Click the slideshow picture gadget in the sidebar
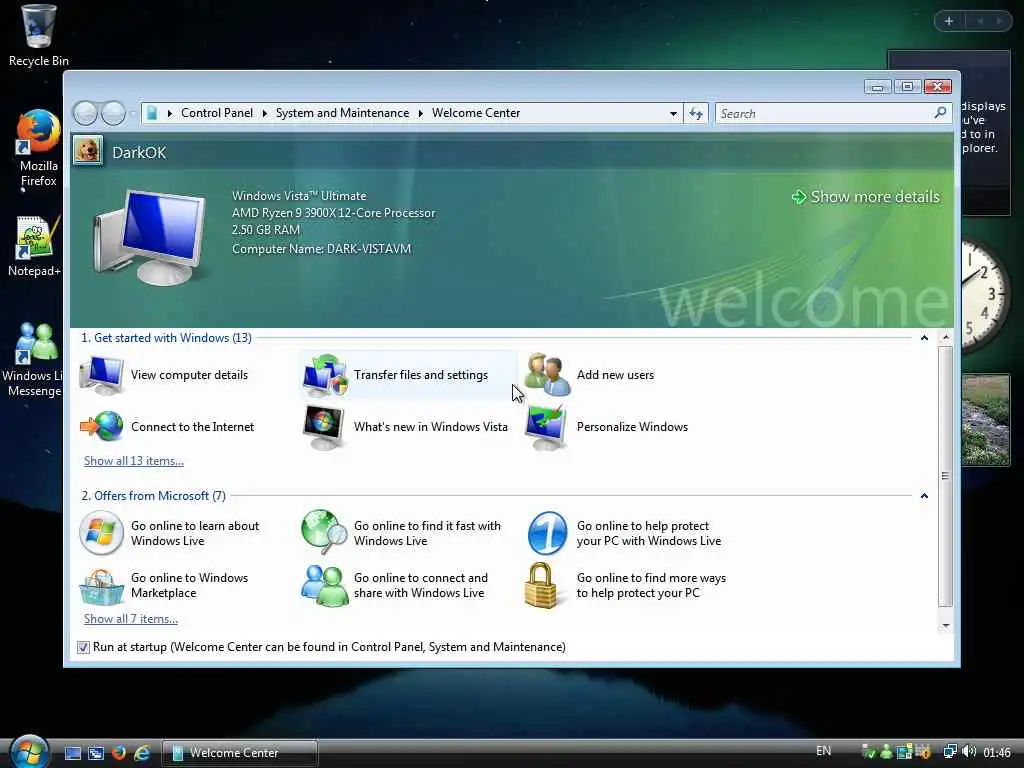 point(986,420)
